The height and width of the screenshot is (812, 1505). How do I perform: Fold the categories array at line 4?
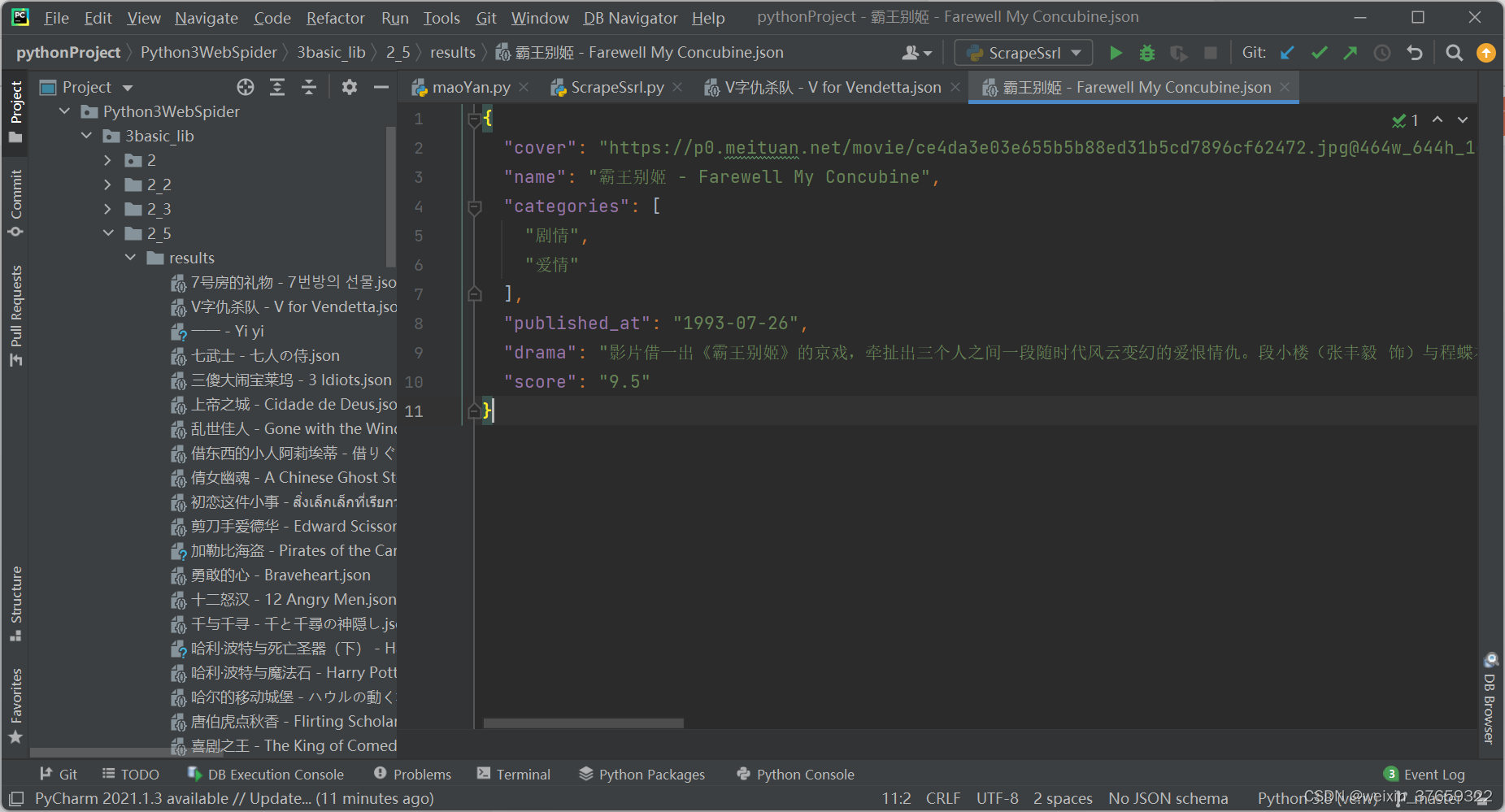coord(475,207)
